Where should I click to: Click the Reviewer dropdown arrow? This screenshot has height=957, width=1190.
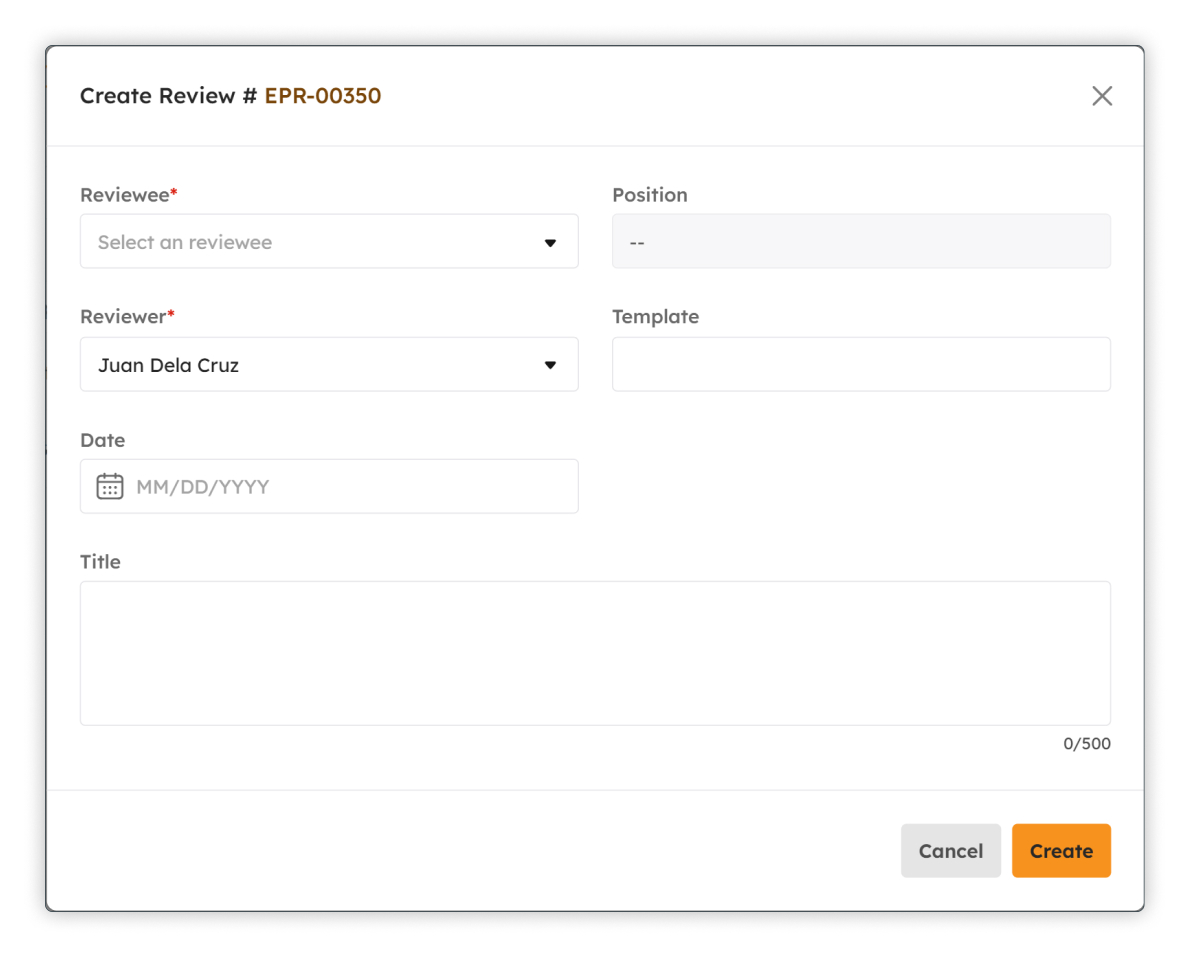pos(550,365)
